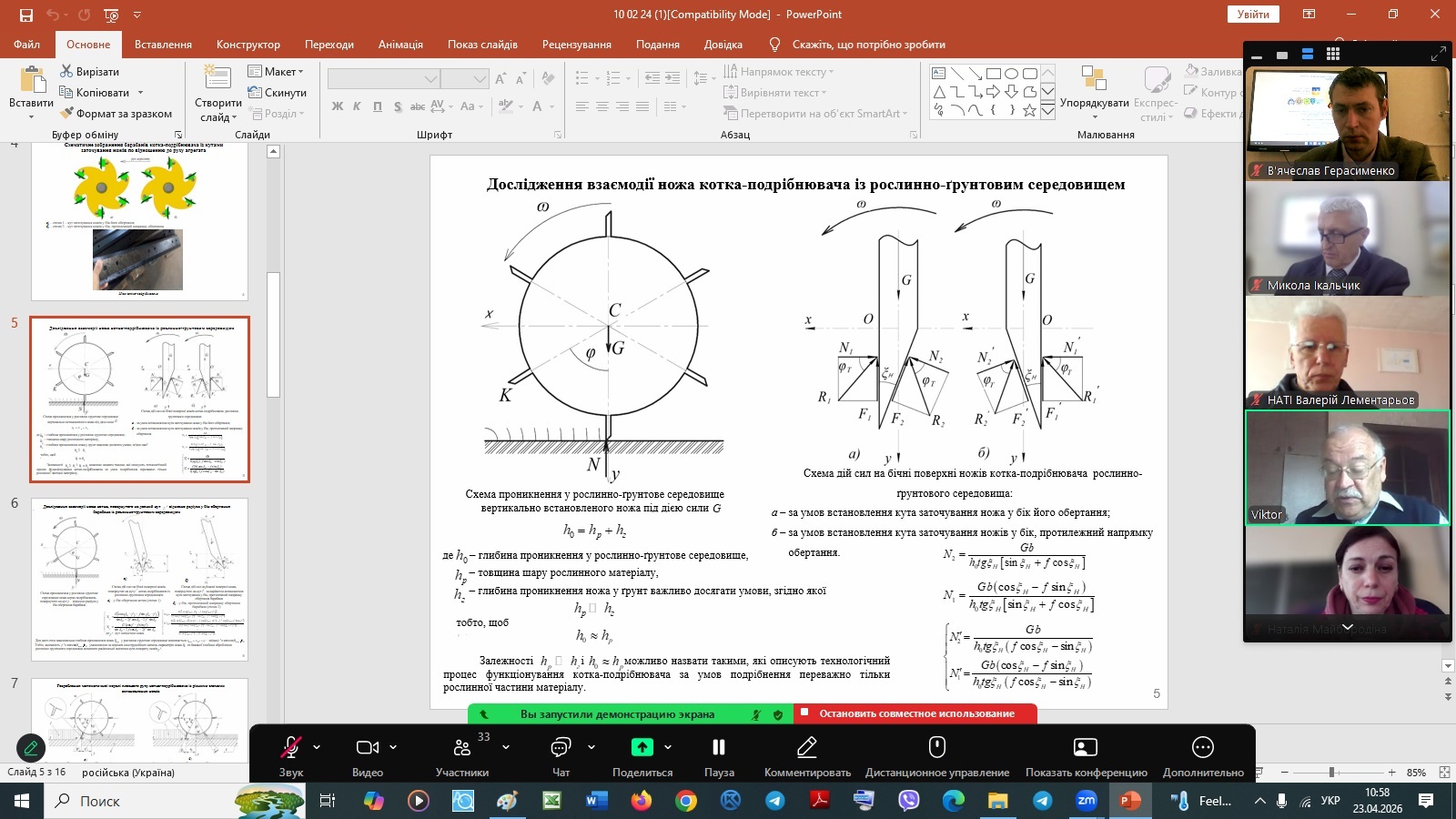Screen dimensions: 1456x819
Task: Click the Увійти sign-in button
Action: click(1253, 15)
